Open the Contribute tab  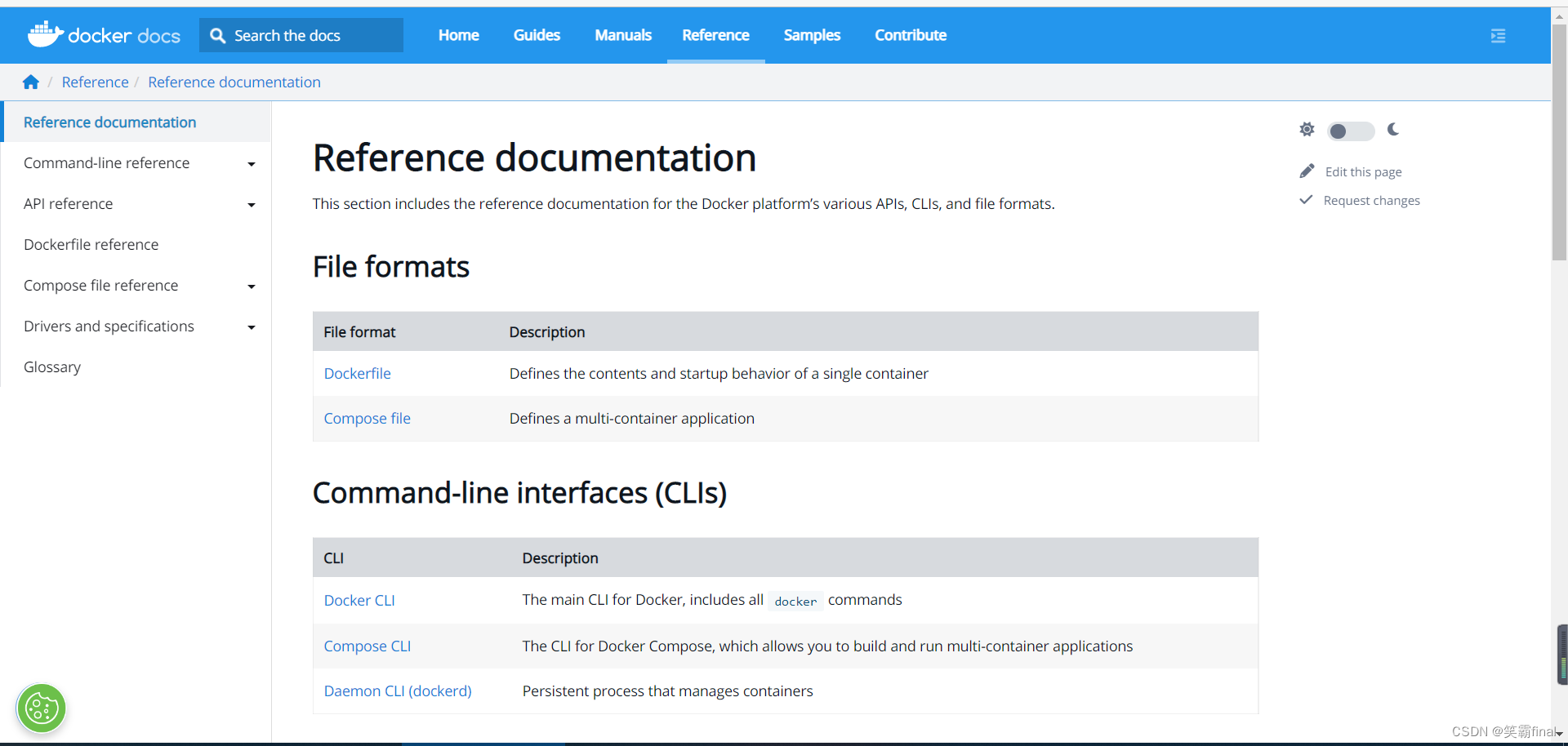point(911,35)
